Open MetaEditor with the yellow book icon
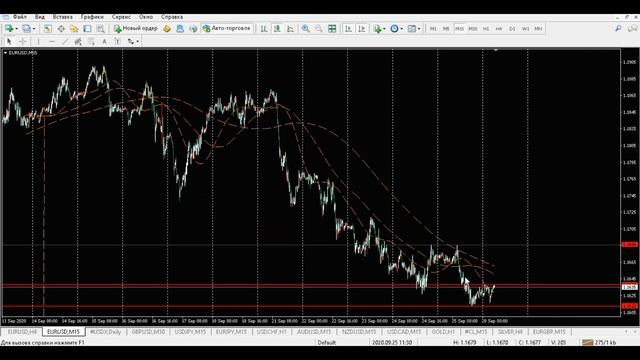Image resolution: width=640 pixels, height=360 pixels. (167, 29)
